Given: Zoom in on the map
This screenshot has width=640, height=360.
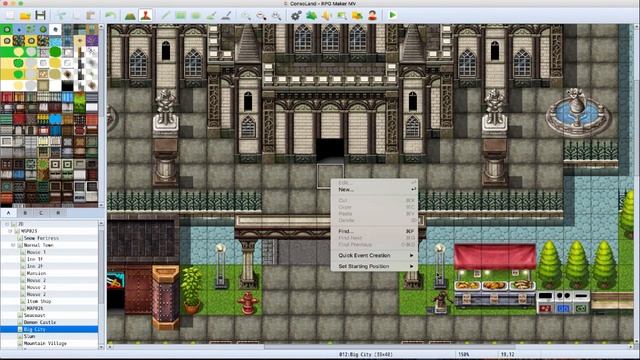Looking at the screenshot, I should [246, 16].
